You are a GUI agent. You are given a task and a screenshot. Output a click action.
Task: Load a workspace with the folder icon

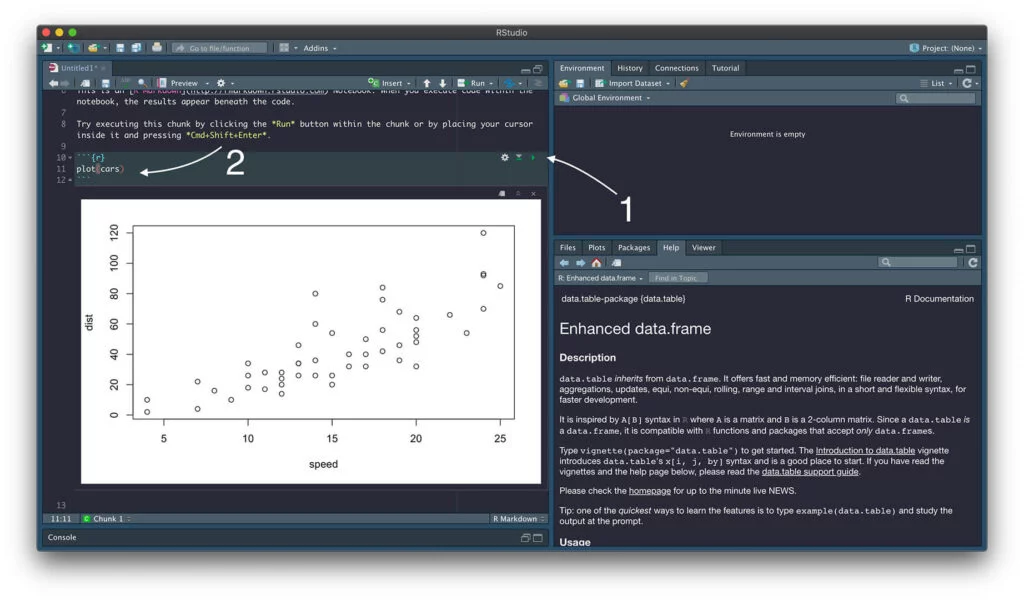[564, 84]
